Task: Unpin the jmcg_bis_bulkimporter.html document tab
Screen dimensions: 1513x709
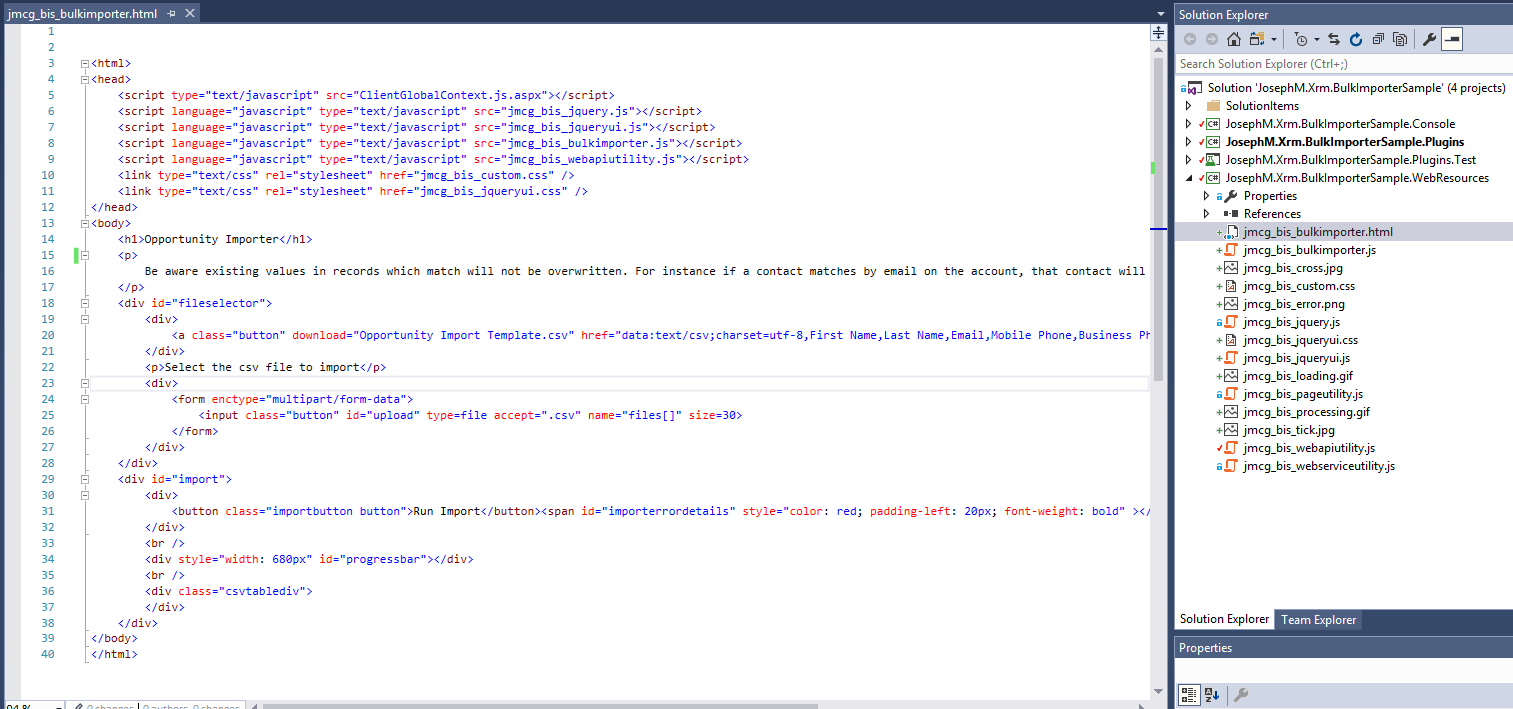Action: coord(170,14)
